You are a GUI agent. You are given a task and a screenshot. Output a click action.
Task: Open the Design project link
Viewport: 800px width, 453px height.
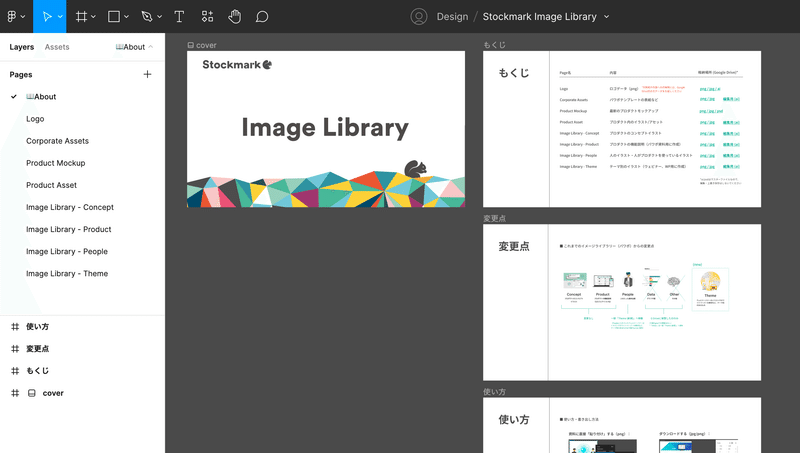pos(452,17)
